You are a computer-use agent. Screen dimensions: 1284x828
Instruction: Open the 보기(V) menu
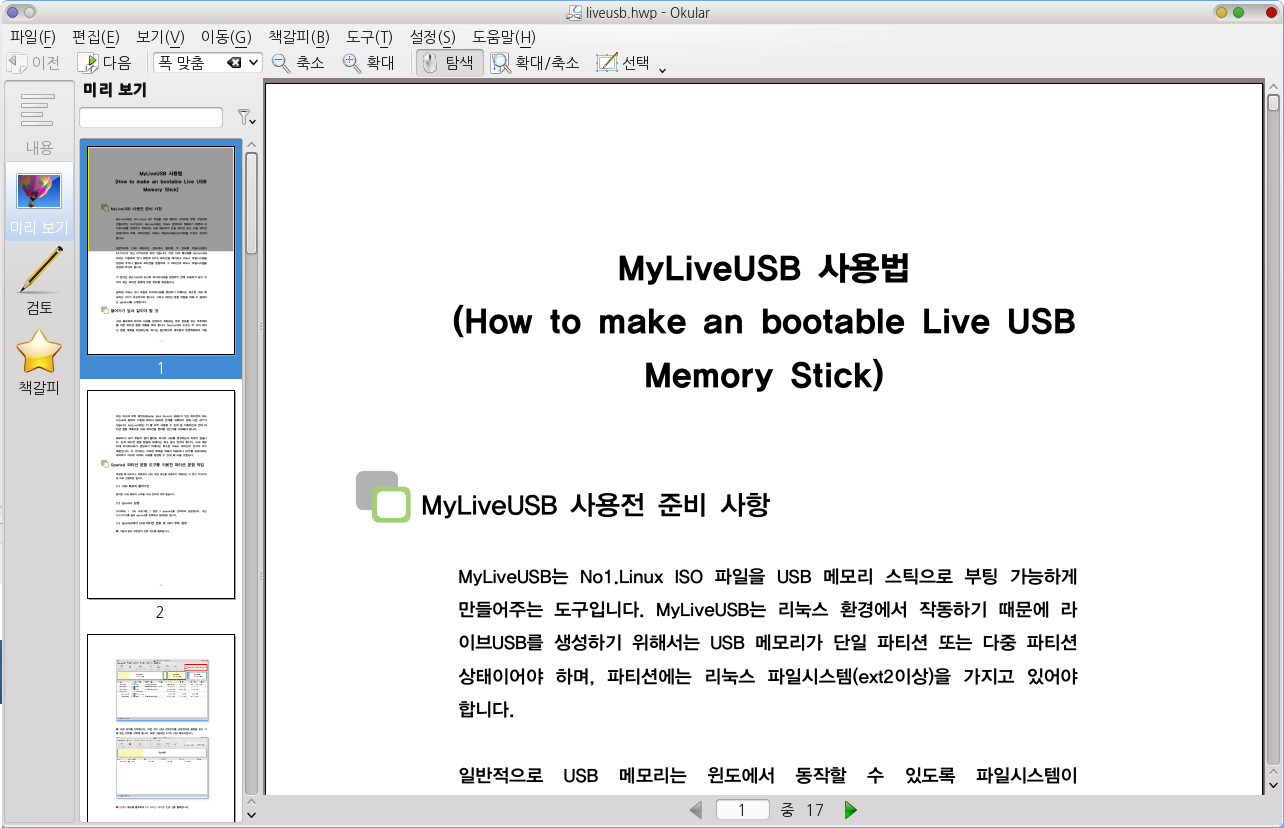tap(160, 37)
